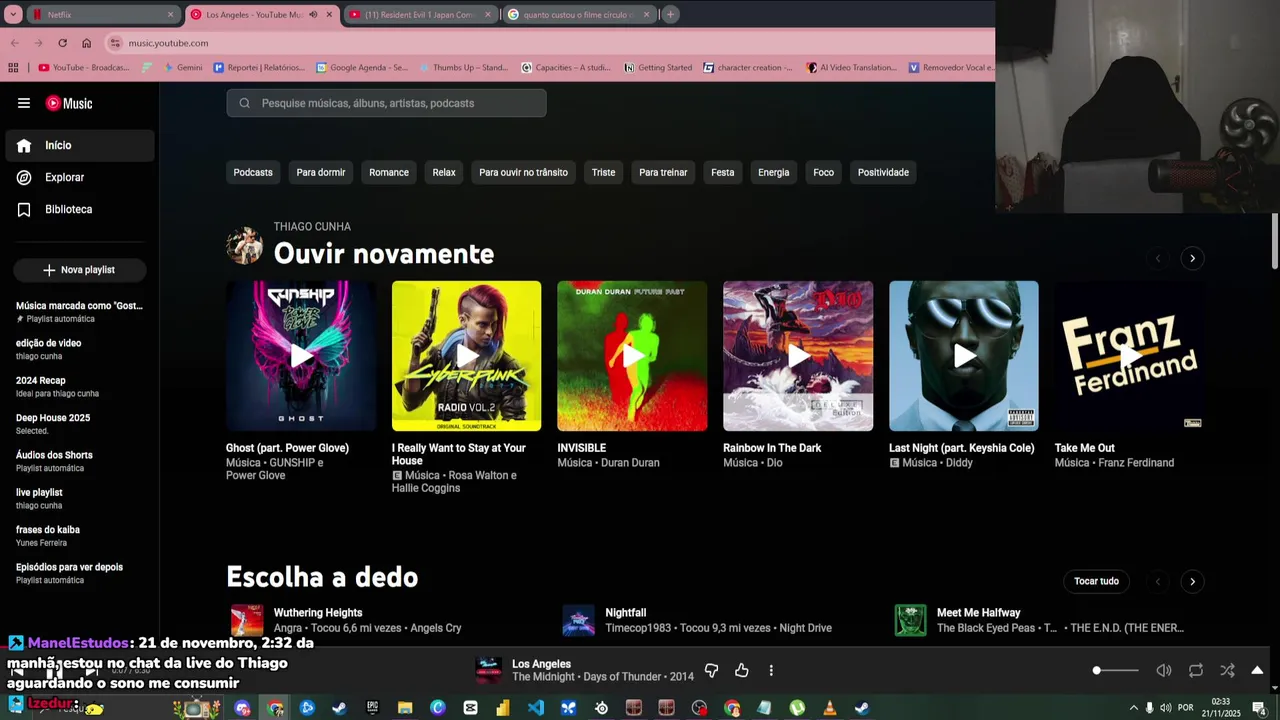Click Tocar tudo button
The width and height of the screenshot is (1280, 720).
pyautogui.click(x=1096, y=581)
